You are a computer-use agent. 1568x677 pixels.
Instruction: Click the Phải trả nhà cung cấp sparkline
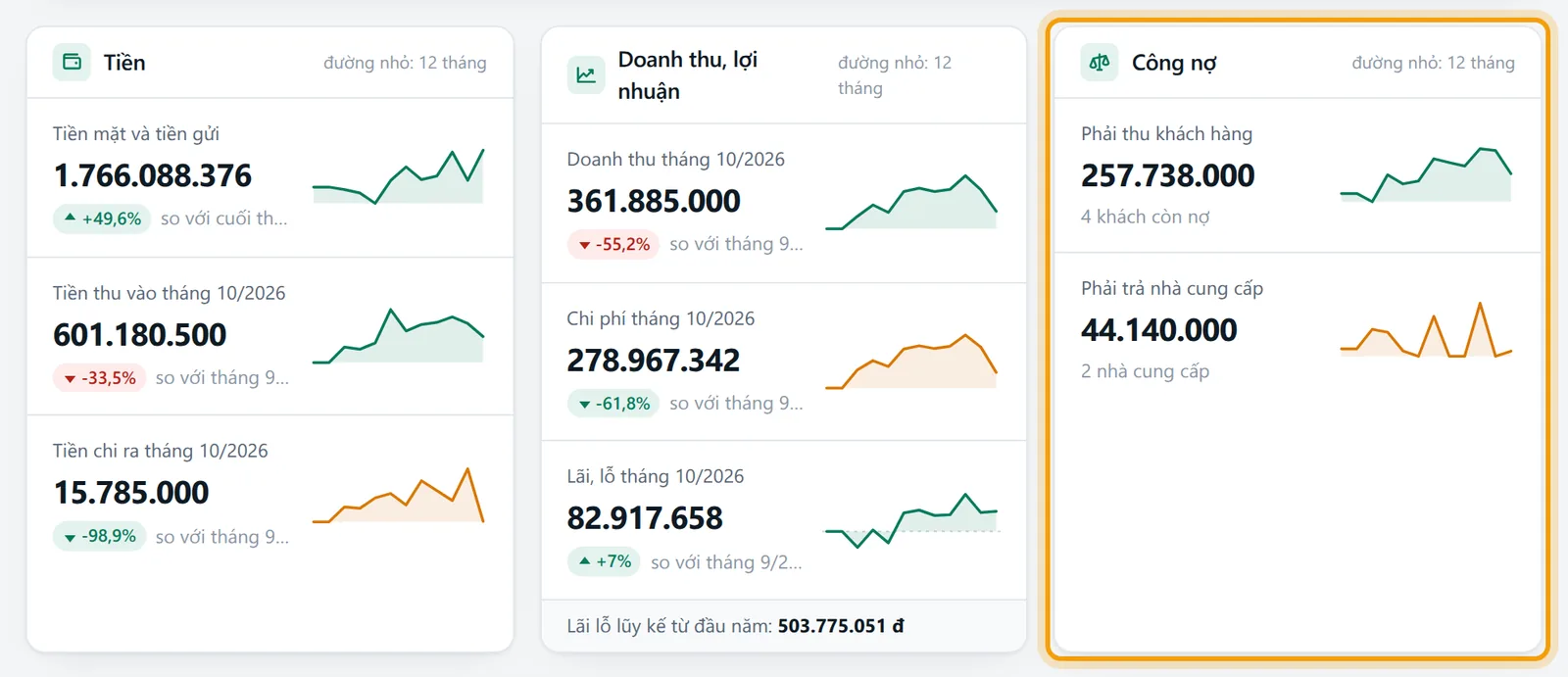click(1426, 329)
